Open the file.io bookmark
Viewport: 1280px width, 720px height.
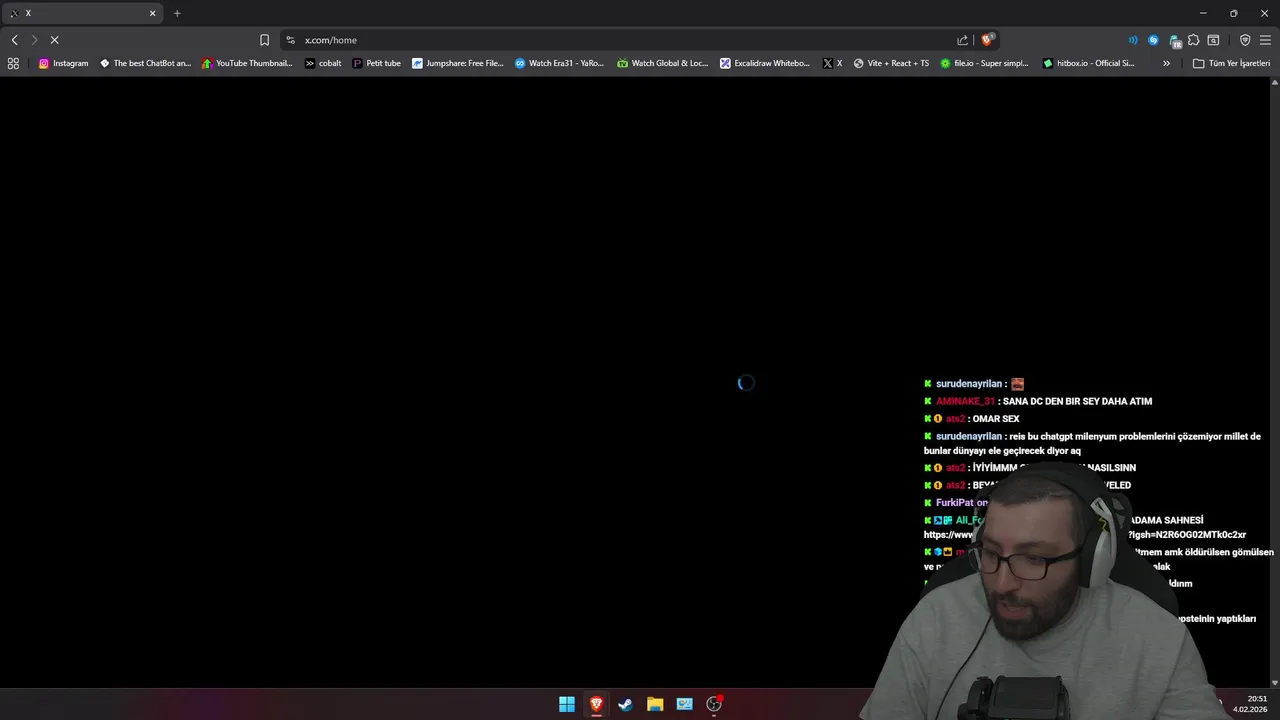pyautogui.click(x=984, y=63)
